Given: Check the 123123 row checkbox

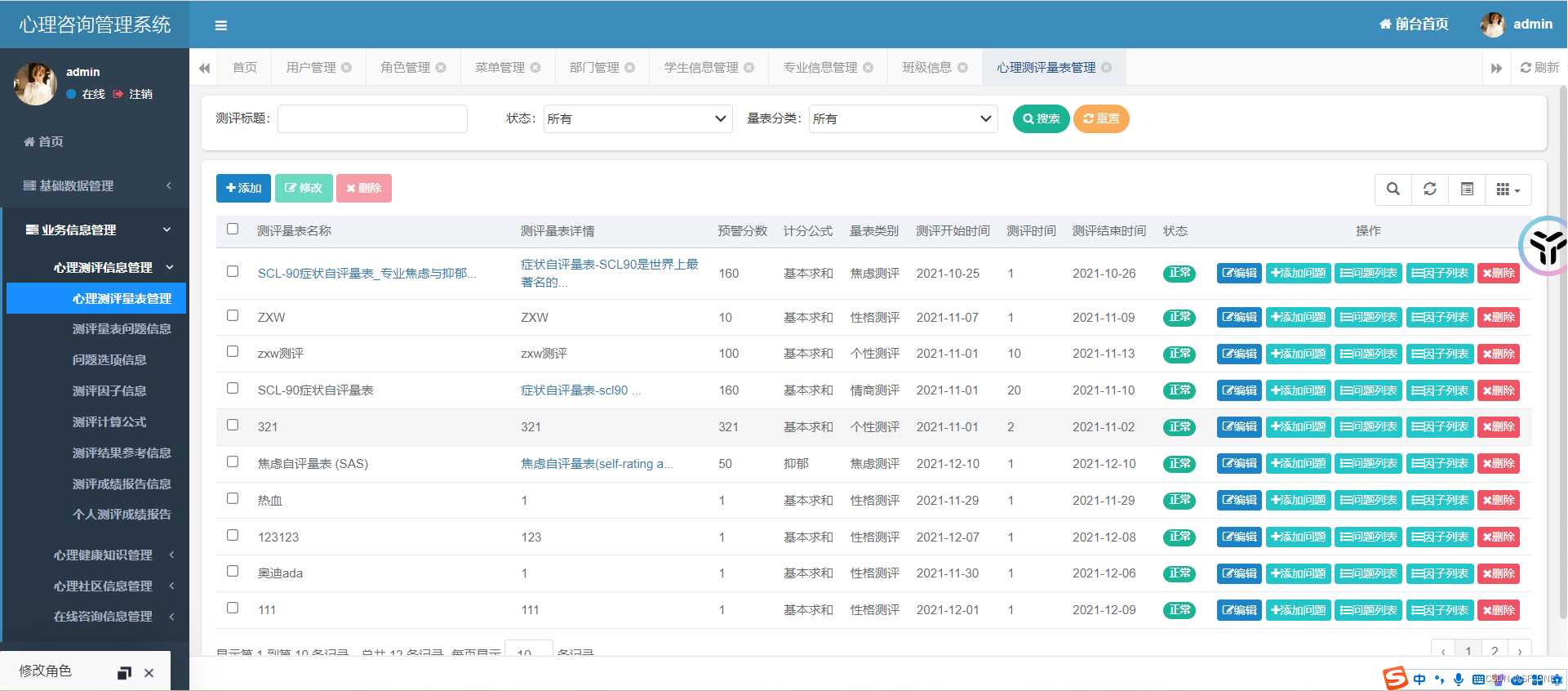Looking at the screenshot, I should [233, 535].
